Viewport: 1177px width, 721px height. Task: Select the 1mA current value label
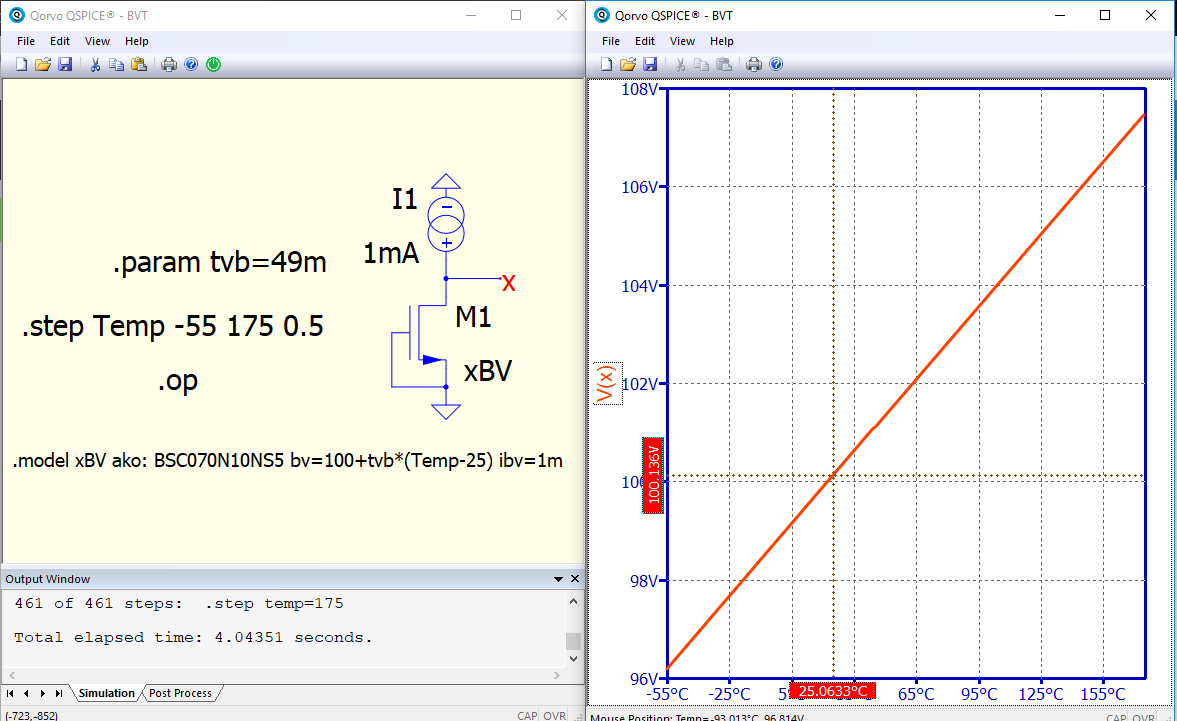pos(390,254)
